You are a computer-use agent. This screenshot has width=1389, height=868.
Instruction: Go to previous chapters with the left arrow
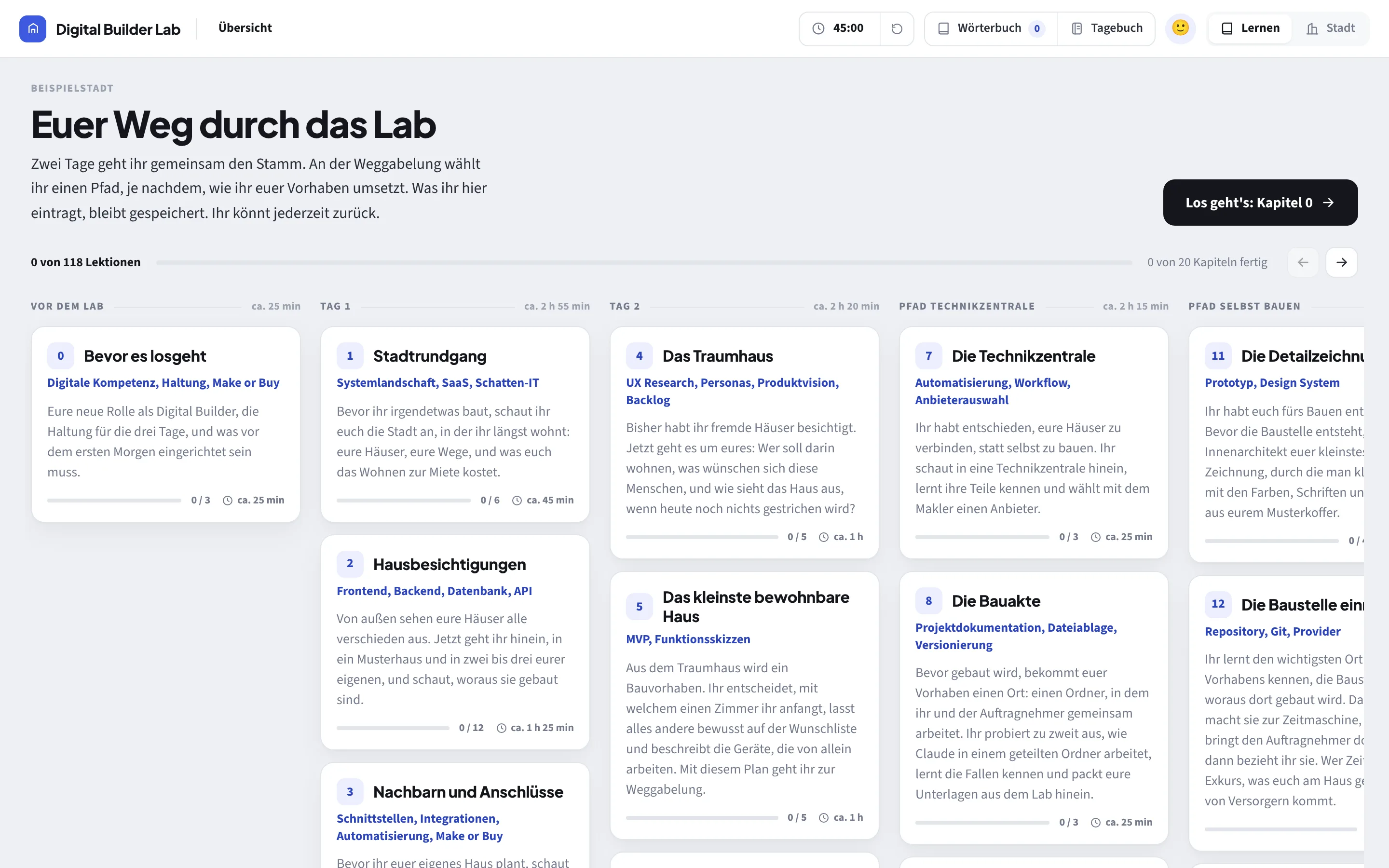[x=1303, y=262]
